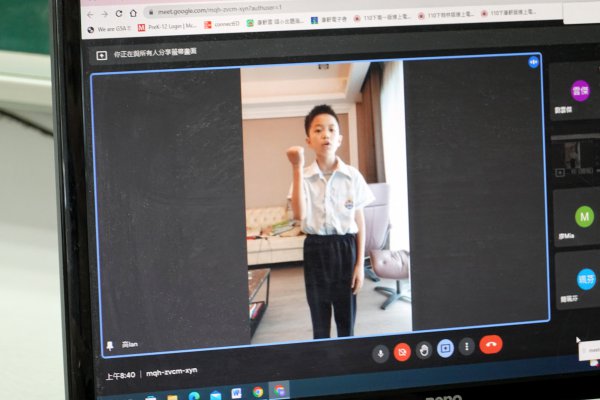Unpin the main video via pin icon
This screenshot has height=400, width=600.
110,346
